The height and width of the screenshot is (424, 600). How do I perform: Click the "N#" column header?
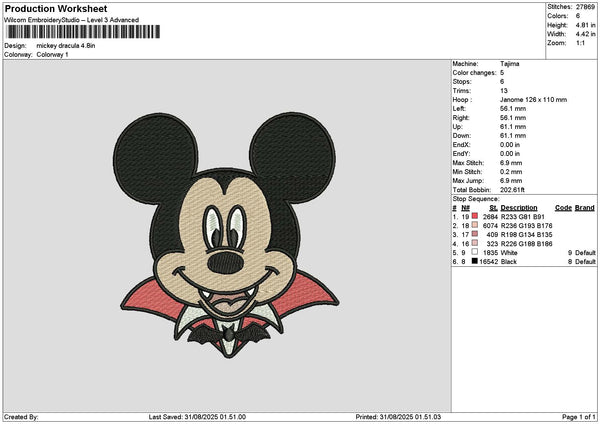[465, 208]
